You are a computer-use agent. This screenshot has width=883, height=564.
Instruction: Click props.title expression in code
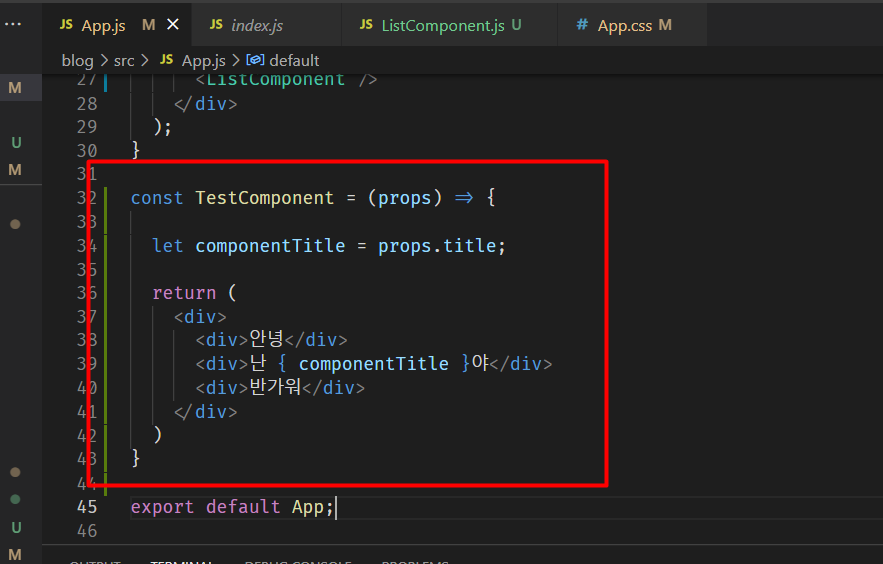point(437,246)
